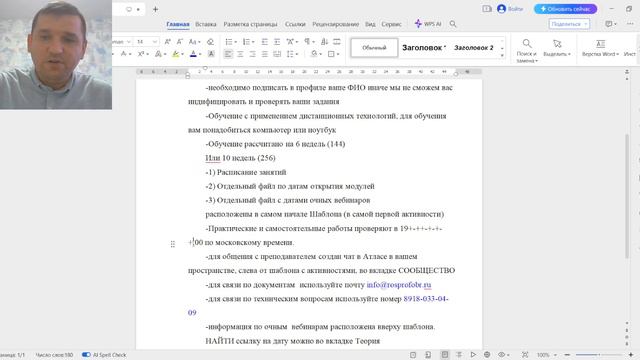Zoom in with the plus icon
The height and width of the screenshot is (360, 640).
[631, 355]
